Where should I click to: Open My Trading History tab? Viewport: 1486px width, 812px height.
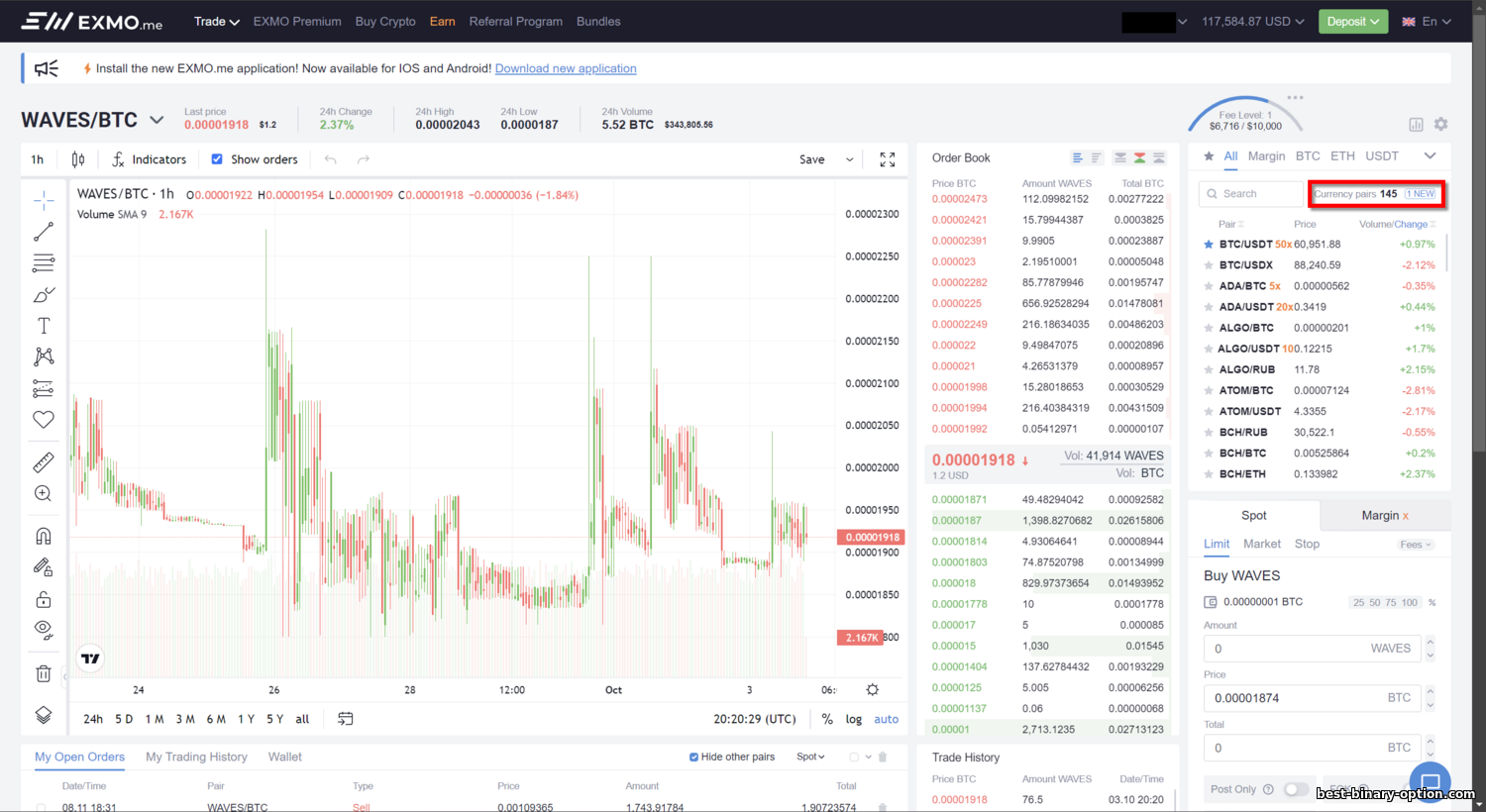(x=196, y=757)
